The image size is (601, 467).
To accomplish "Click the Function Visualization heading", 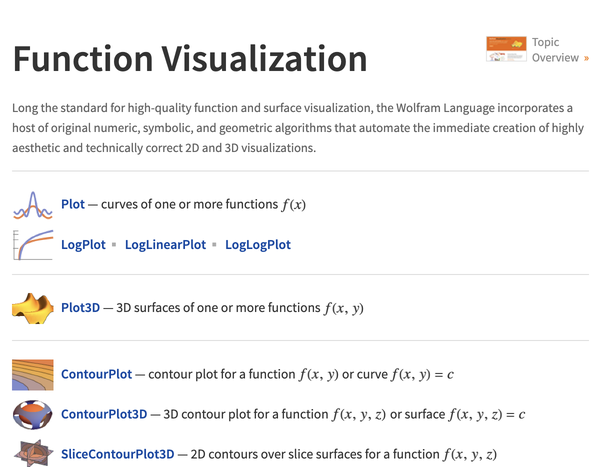I will pyautogui.click(x=190, y=59).
